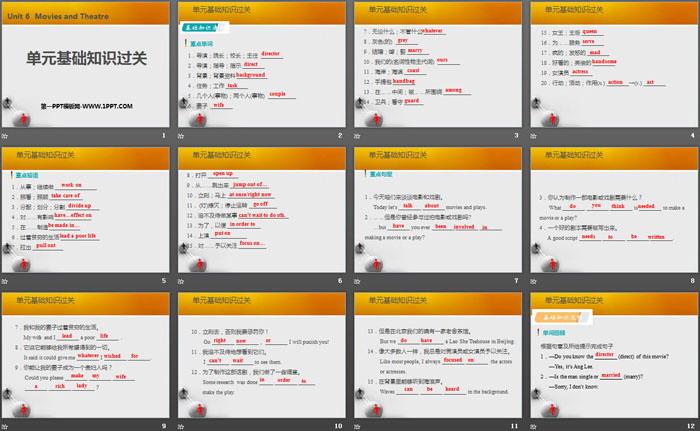This screenshot has height=431, width=700.
Task: Select slide 7 thumbnail with 'talk about' sentence
Action: (x=436, y=211)
